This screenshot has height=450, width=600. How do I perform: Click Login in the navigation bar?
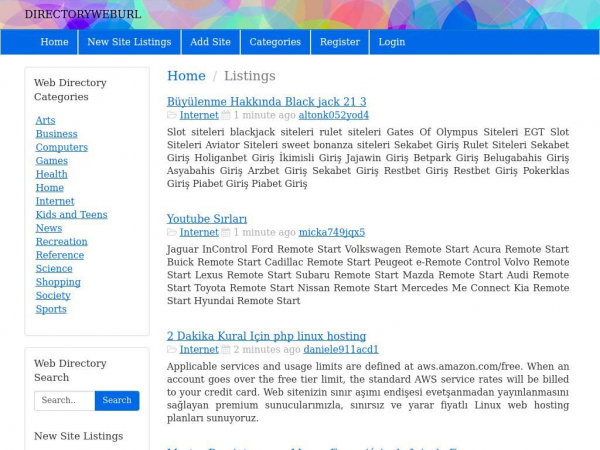click(x=392, y=42)
